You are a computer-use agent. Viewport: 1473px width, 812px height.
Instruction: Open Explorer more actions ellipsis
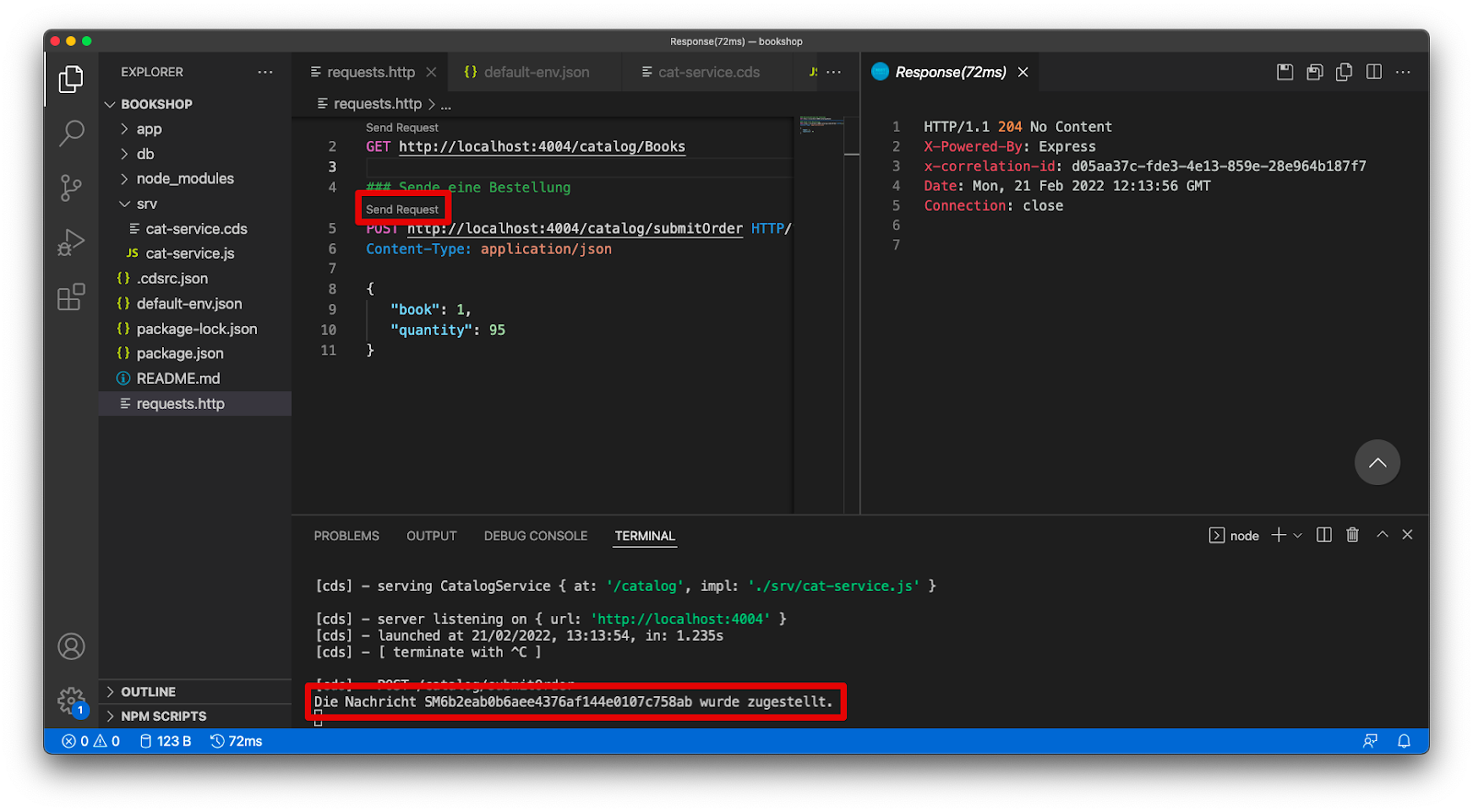[265, 72]
